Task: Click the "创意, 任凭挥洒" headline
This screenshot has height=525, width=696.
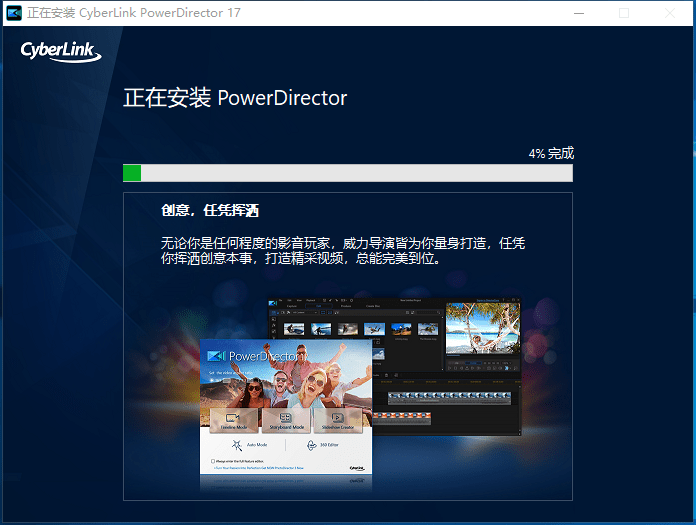Action: pos(210,210)
